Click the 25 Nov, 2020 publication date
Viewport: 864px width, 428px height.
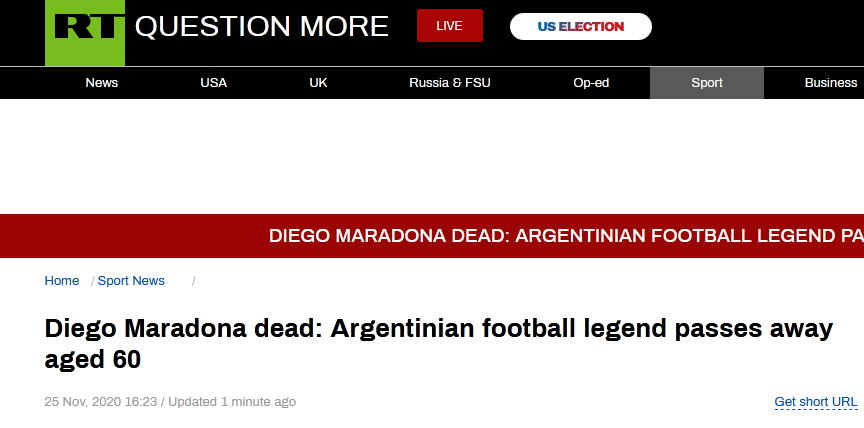point(100,402)
